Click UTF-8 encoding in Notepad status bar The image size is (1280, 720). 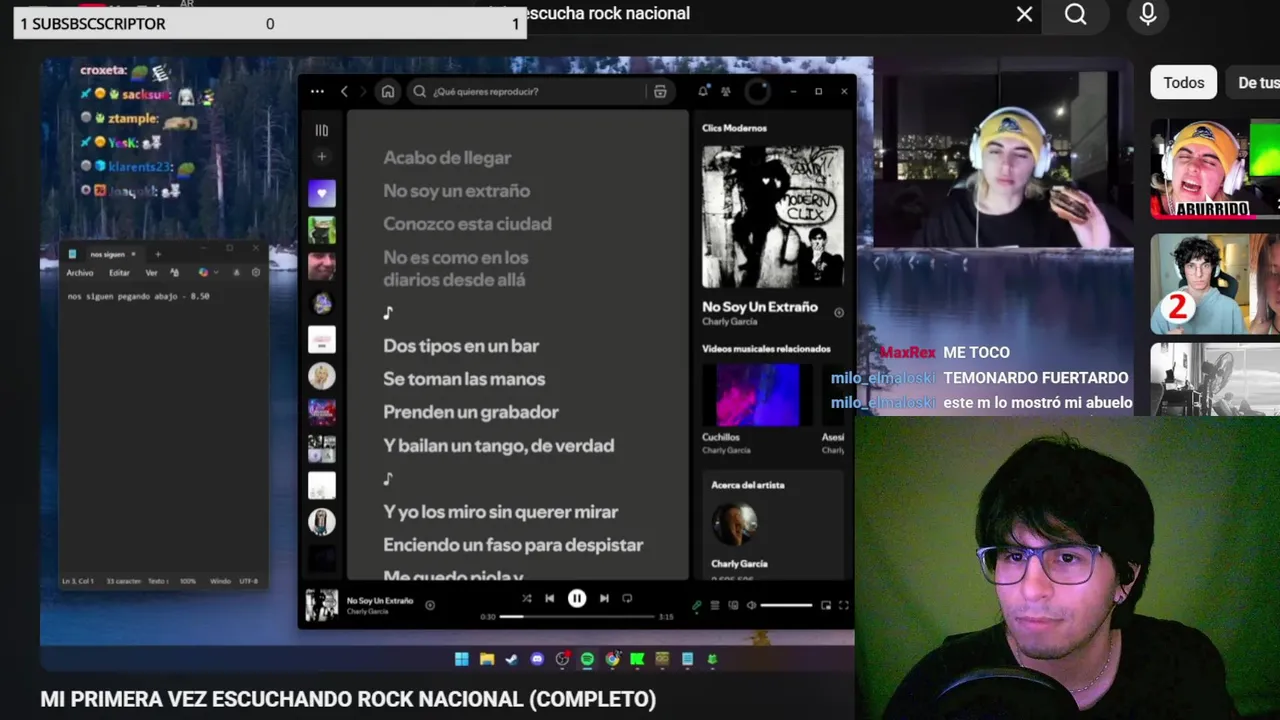pyautogui.click(x=249, y=581)
